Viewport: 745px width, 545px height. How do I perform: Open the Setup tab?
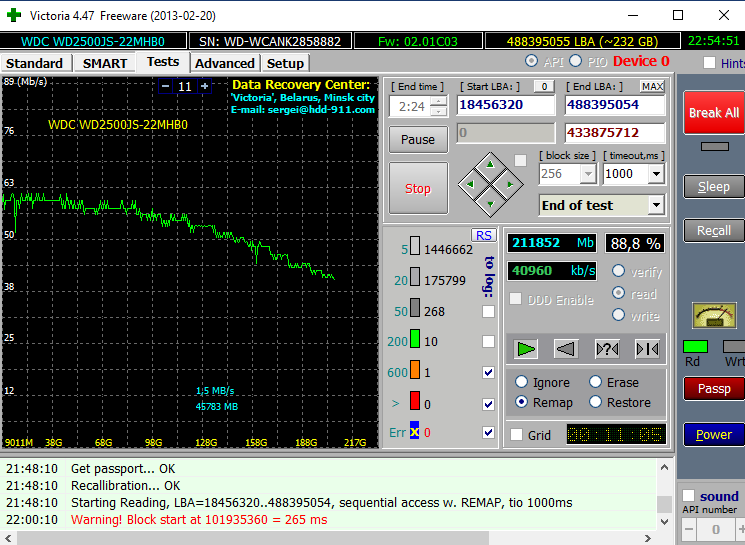tap(285, 63)
